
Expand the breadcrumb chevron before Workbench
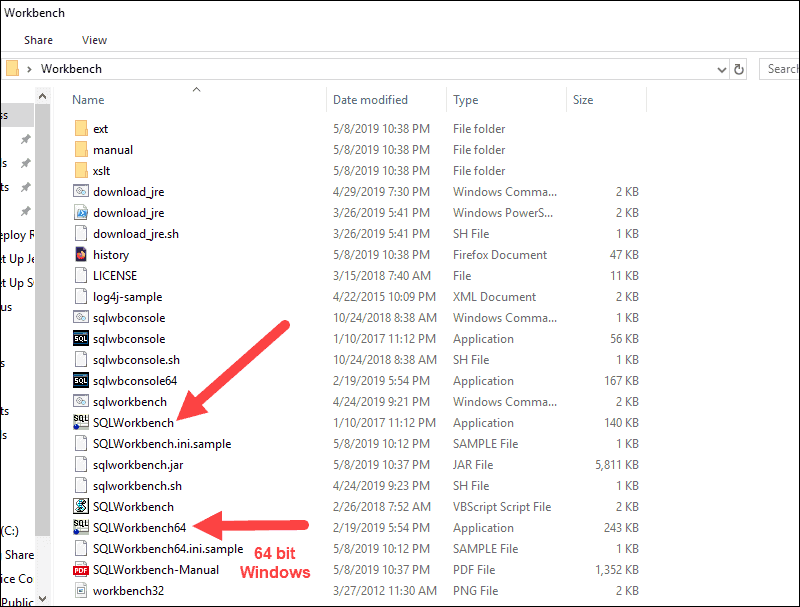pyautogui.click(x=30, y=69)
